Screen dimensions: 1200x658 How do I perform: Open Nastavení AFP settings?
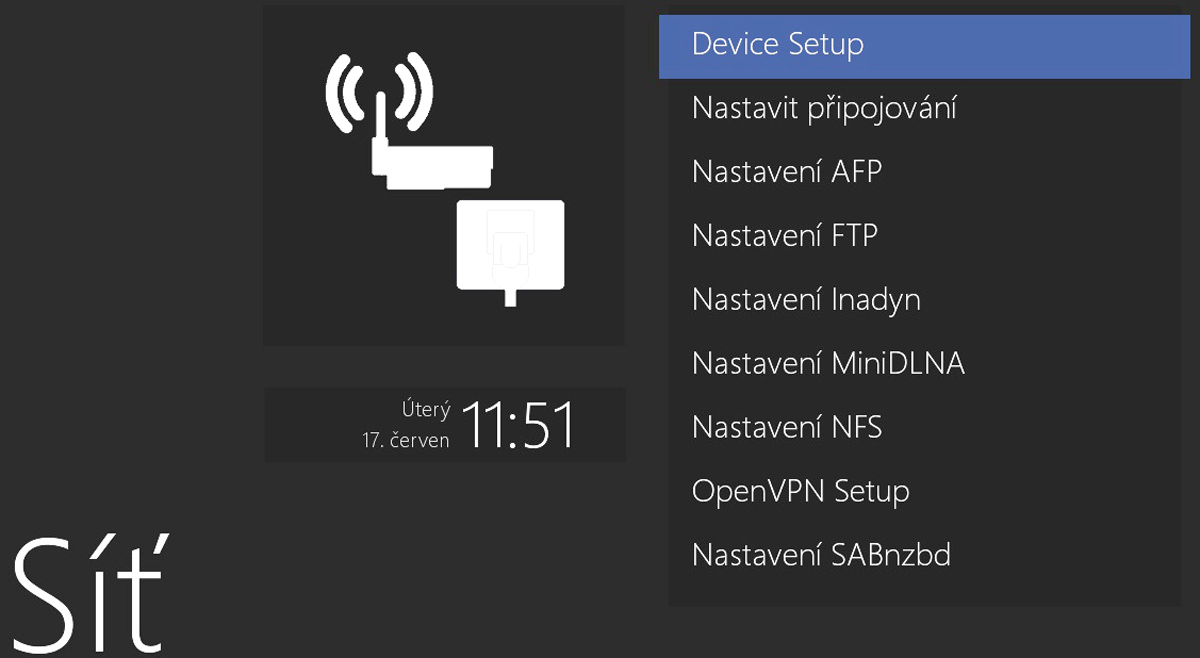click(787, 172)
